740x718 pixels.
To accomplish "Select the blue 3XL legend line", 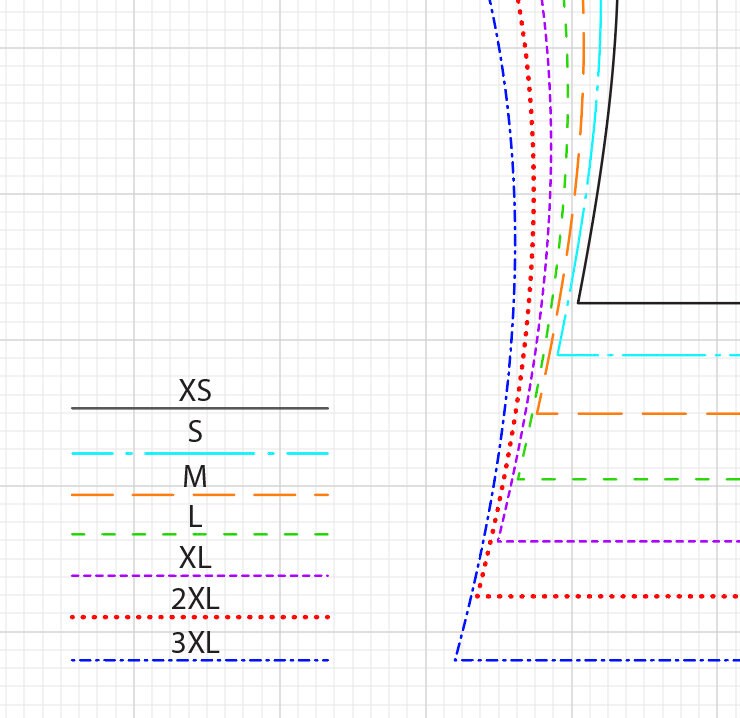I will coord(200,660).
